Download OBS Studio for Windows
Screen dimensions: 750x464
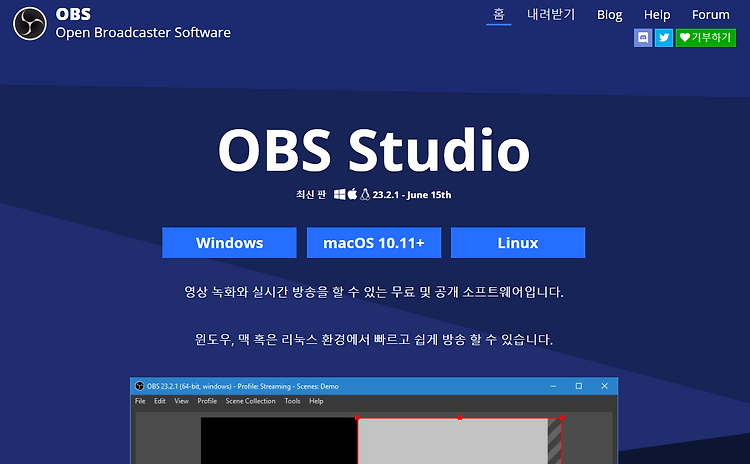[230, 243]
